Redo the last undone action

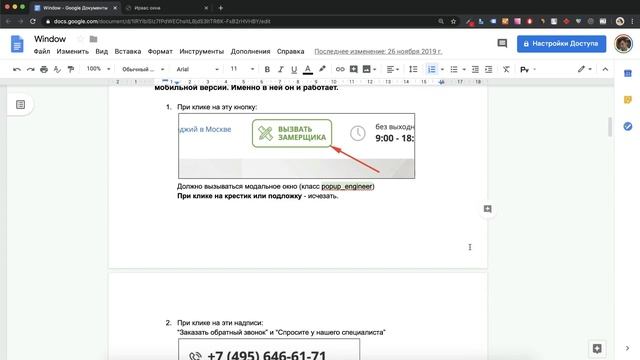tap(31, 69)
